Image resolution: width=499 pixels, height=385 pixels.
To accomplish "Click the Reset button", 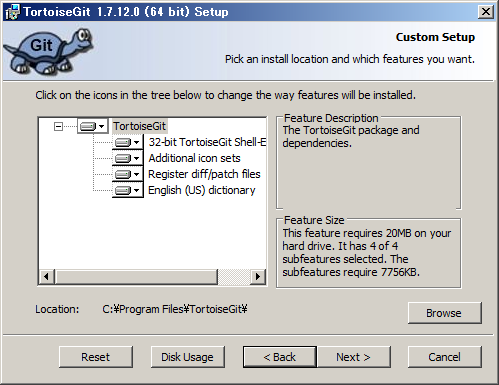I will [96, 357].
